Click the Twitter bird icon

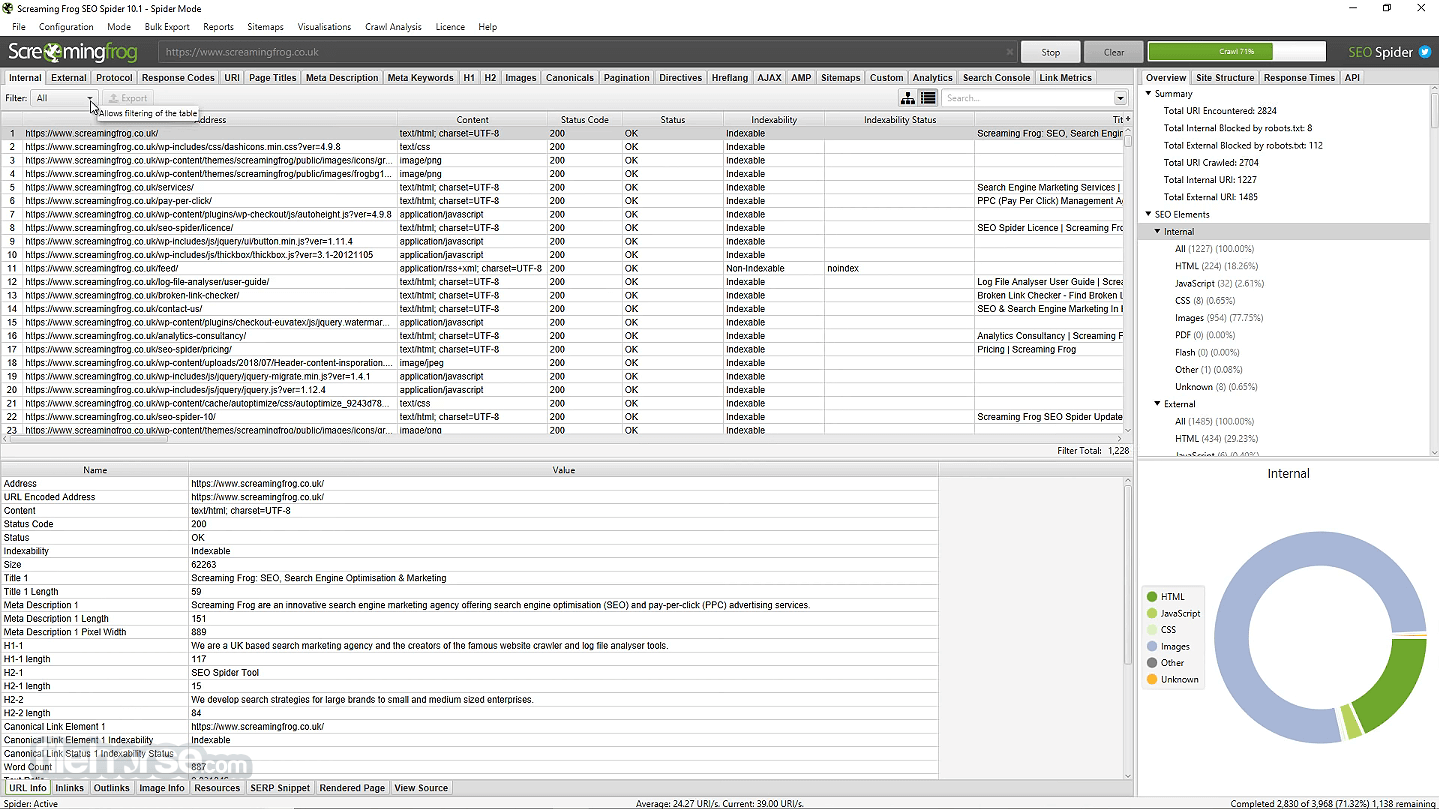(x=1425, y=52)
